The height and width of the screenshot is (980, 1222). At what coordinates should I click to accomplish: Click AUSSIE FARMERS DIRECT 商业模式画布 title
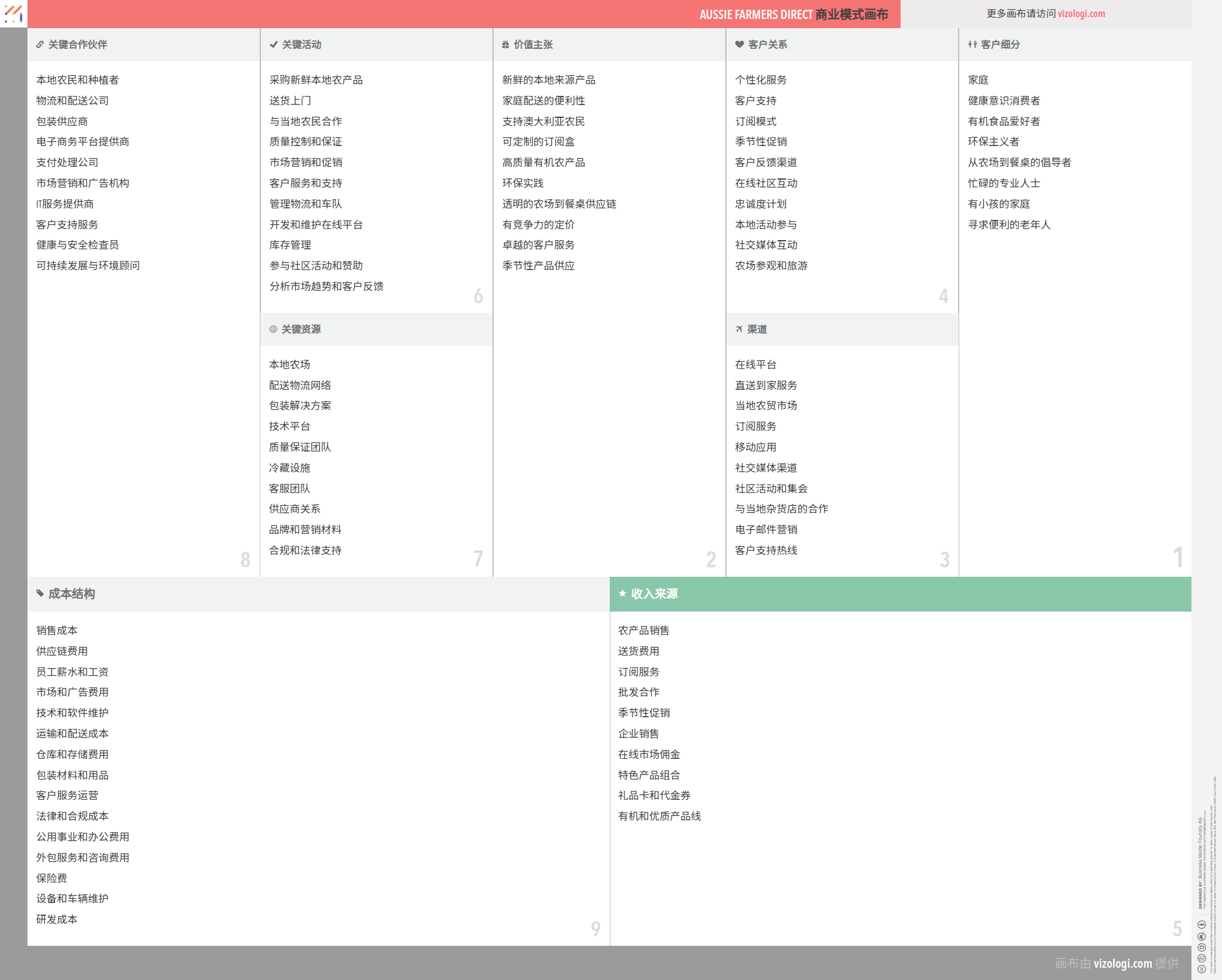coord(793,14)
